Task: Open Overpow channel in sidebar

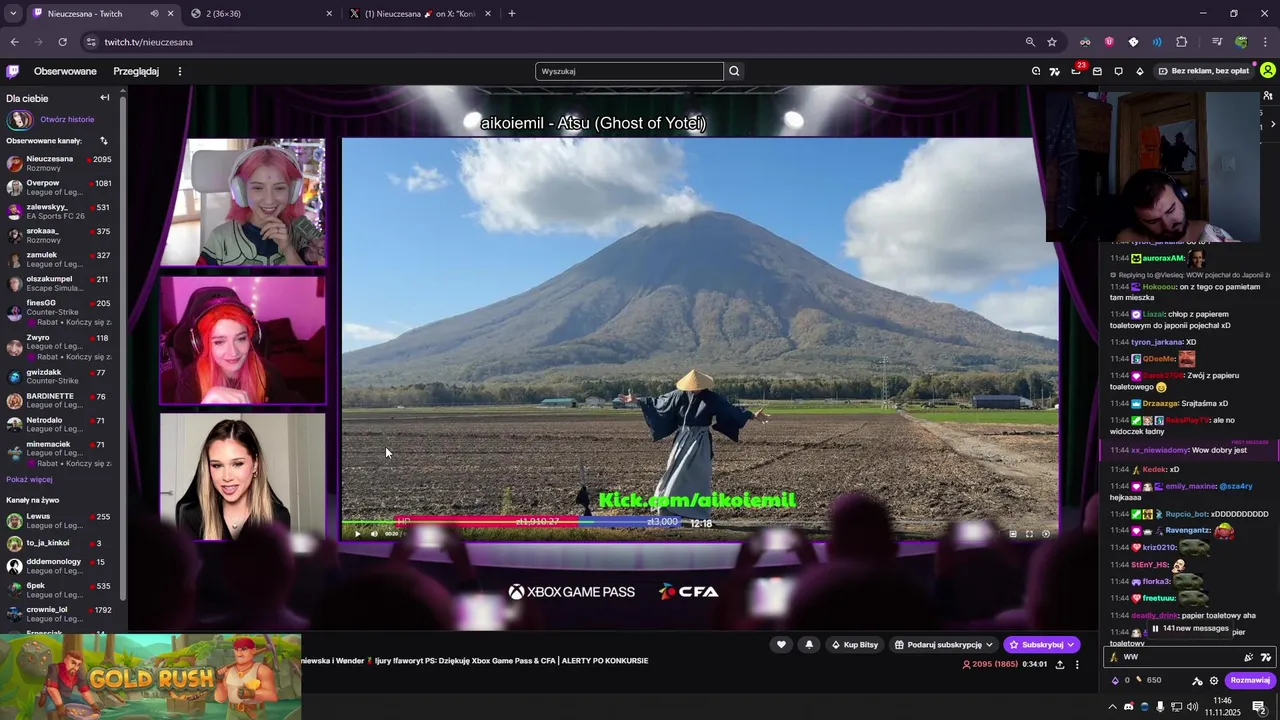Action: 60,187
